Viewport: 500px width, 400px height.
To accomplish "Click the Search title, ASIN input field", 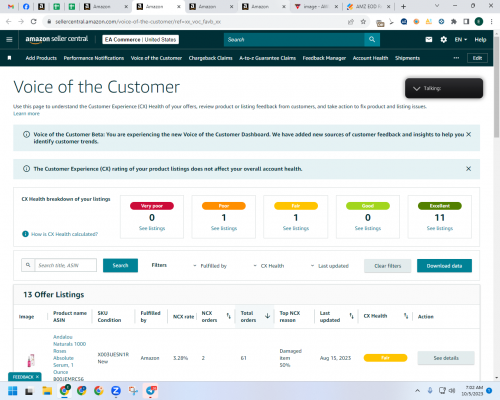I will (66, 265).
